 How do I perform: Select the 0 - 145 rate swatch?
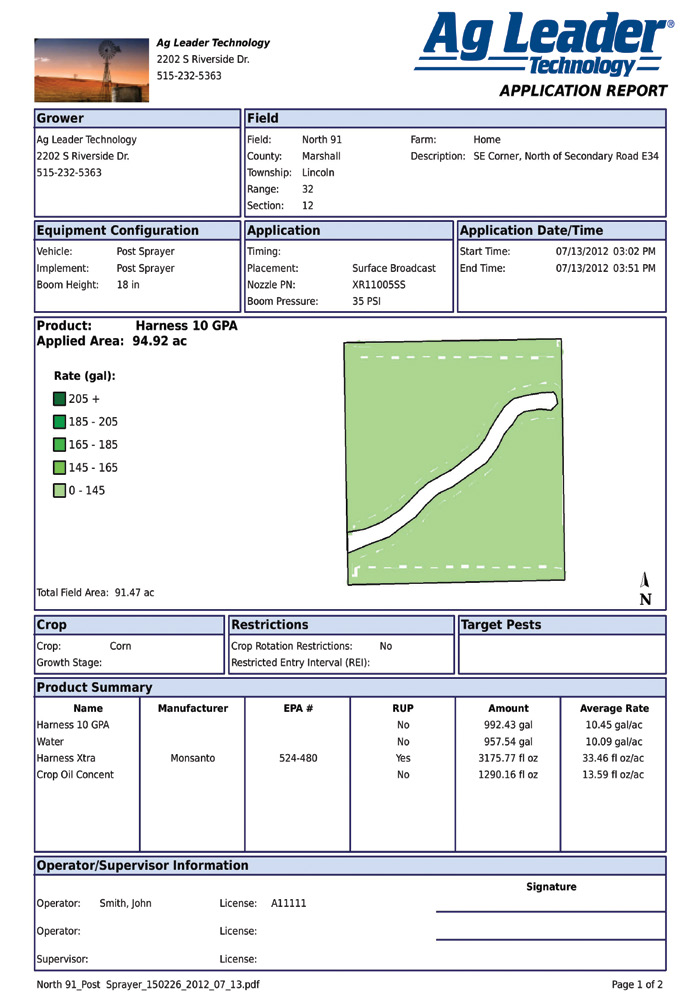[59, 491]
